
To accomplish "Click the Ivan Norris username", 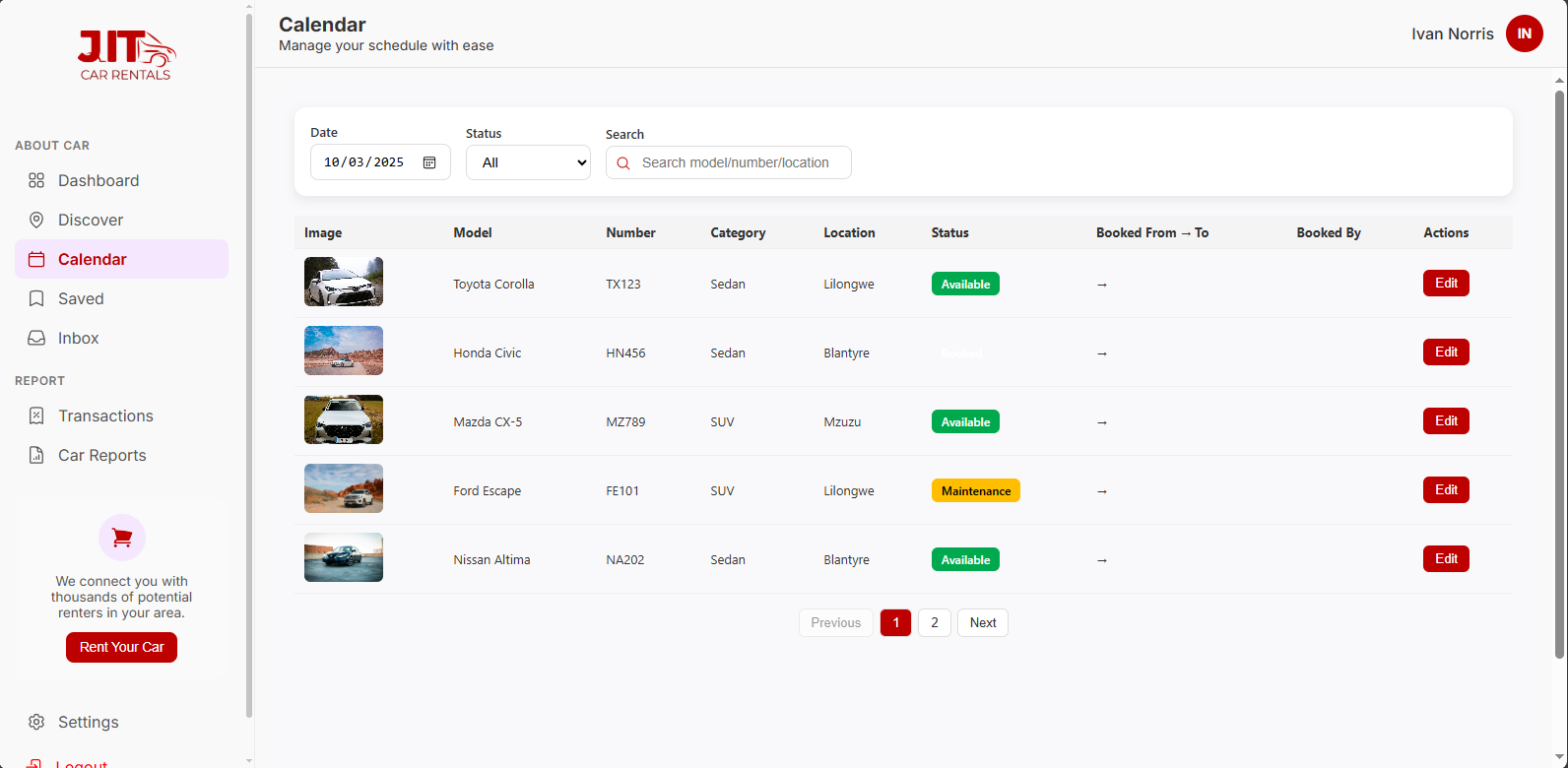I will 1453,33.
